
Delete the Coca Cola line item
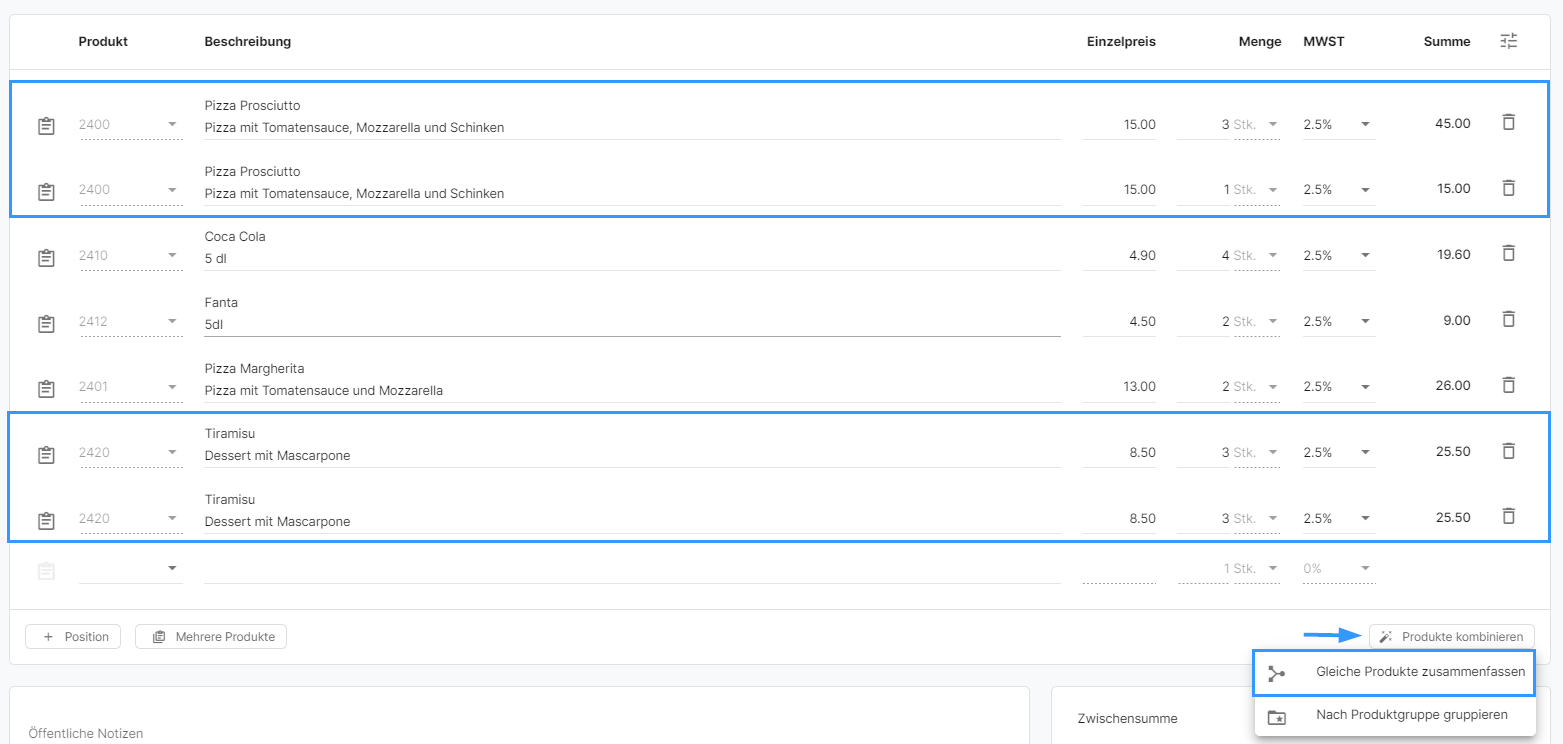coord(1508,254)
